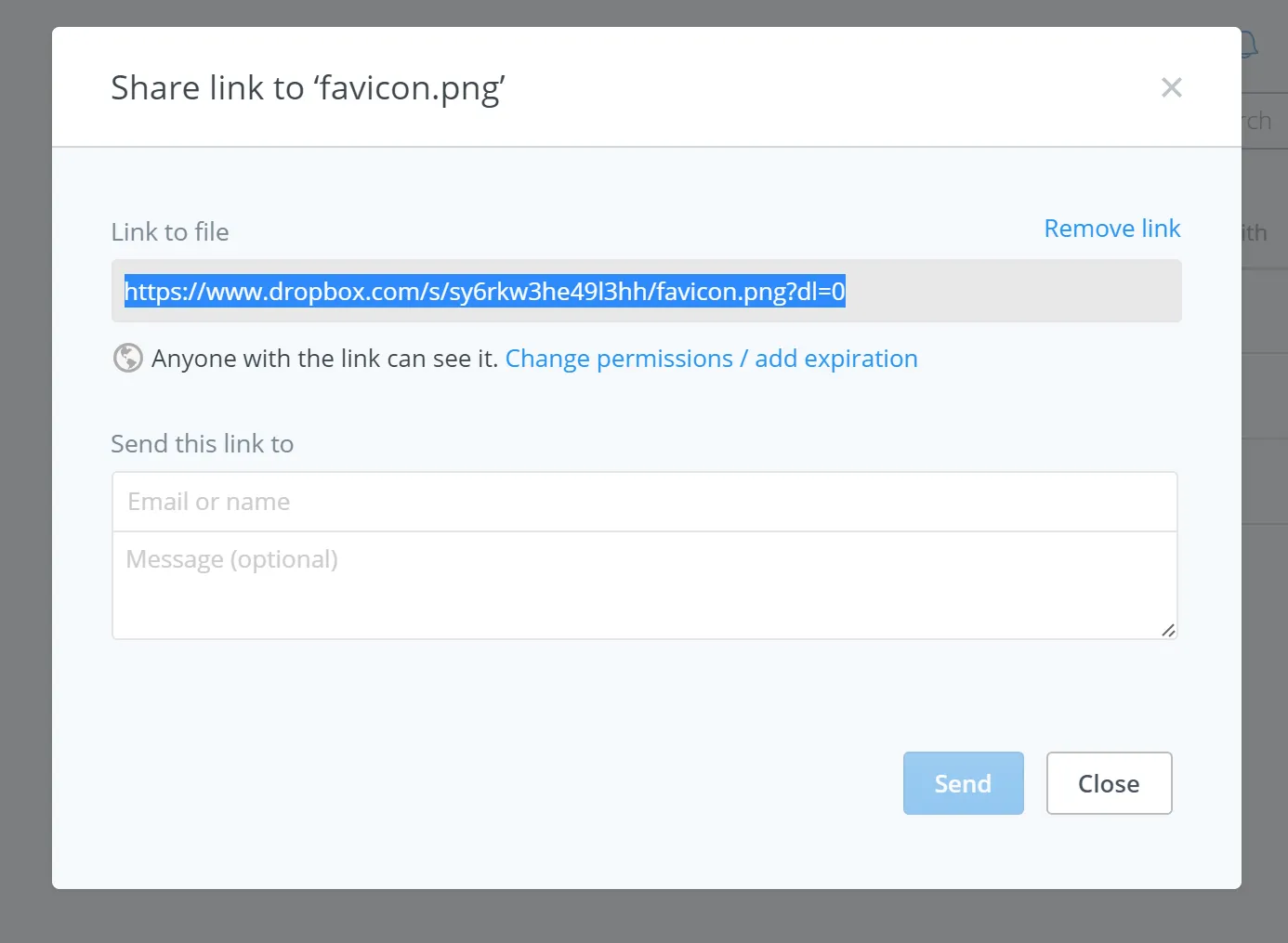
Task: Click inside the Message (optional) textarea
Action: tap(644, 585)
